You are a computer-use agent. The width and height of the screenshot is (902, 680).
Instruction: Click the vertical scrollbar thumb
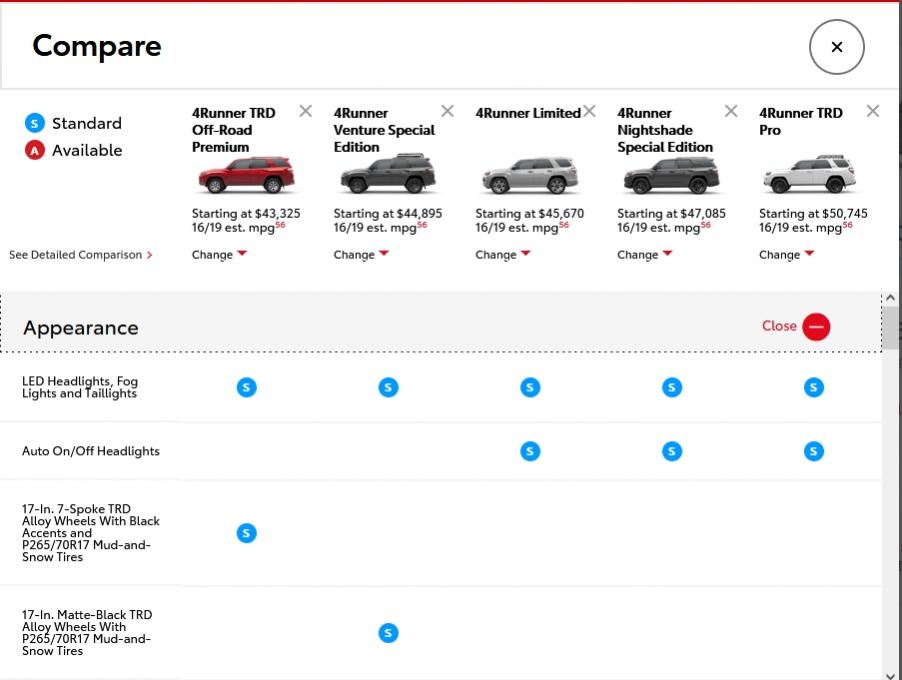coord(890,327)
